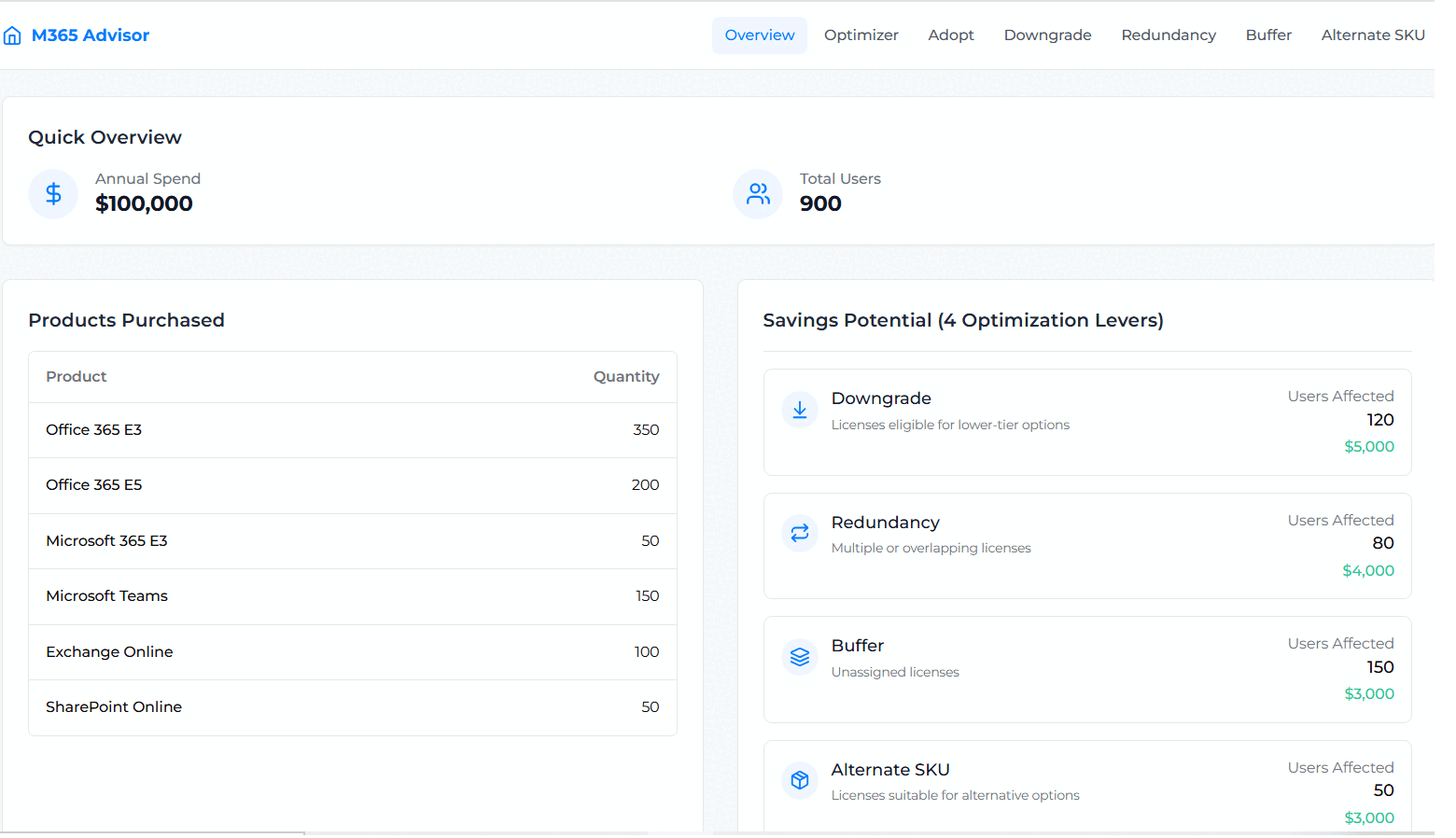1456x838 pixels.
Task: Open the Buffer savings card title
Action: tap(857, 646)
